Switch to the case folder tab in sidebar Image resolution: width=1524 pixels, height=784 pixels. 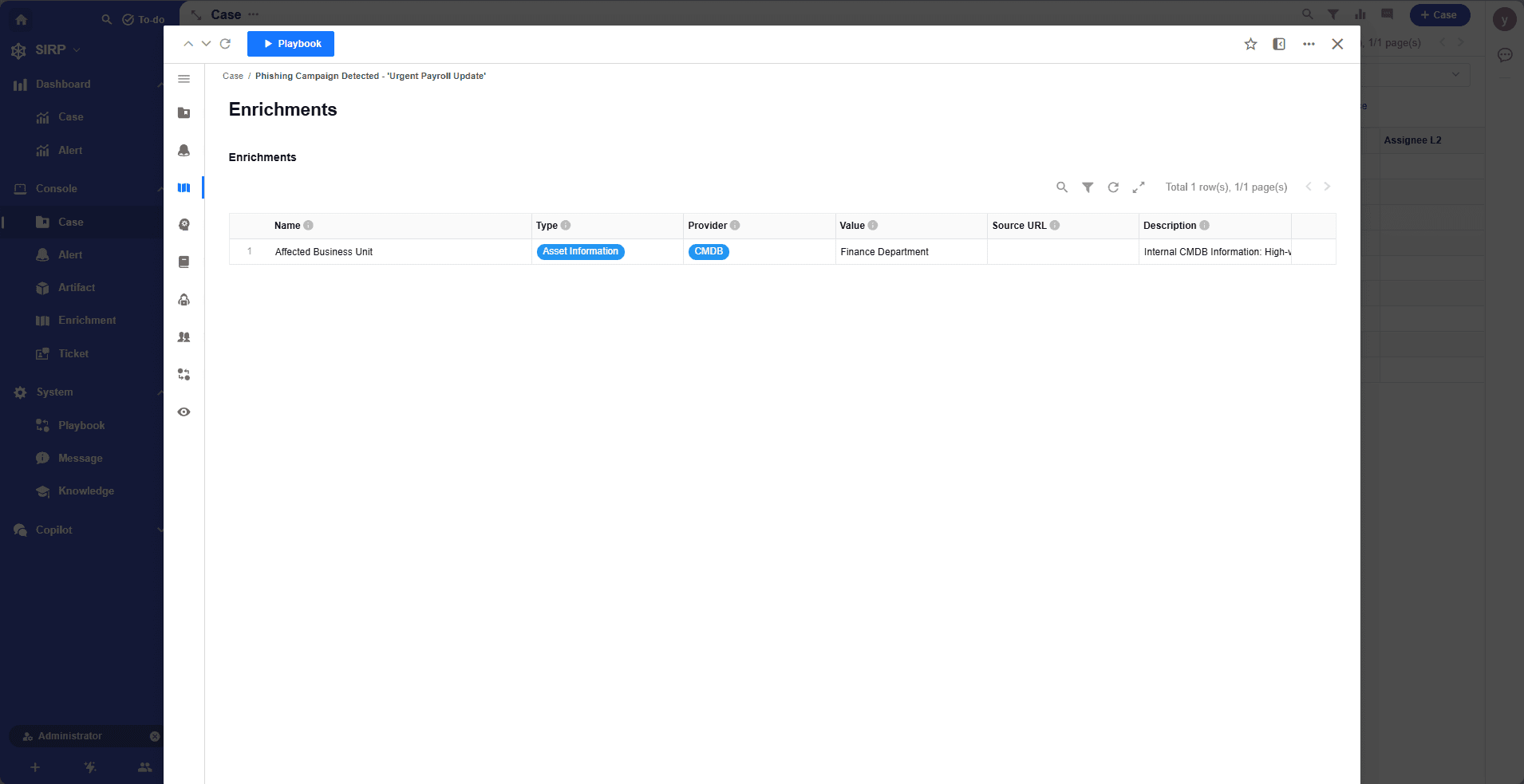184,113
